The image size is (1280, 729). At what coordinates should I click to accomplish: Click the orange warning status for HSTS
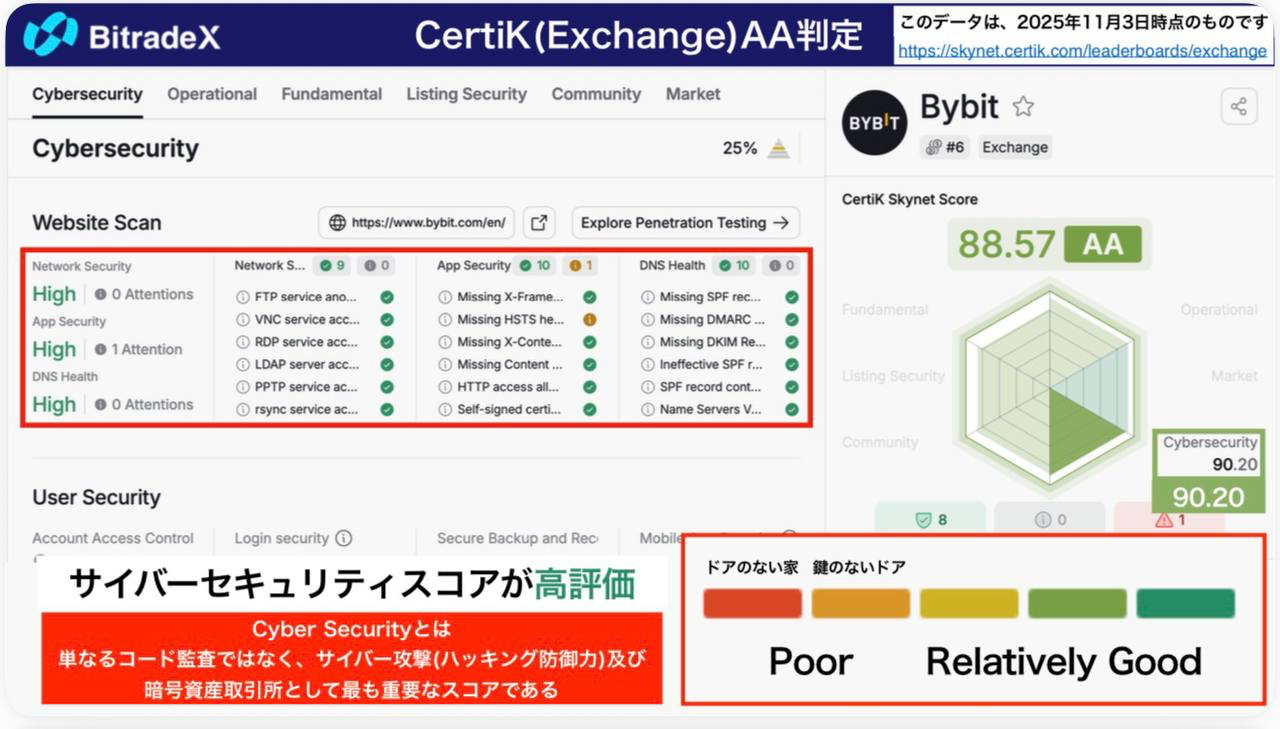[590, 320]
